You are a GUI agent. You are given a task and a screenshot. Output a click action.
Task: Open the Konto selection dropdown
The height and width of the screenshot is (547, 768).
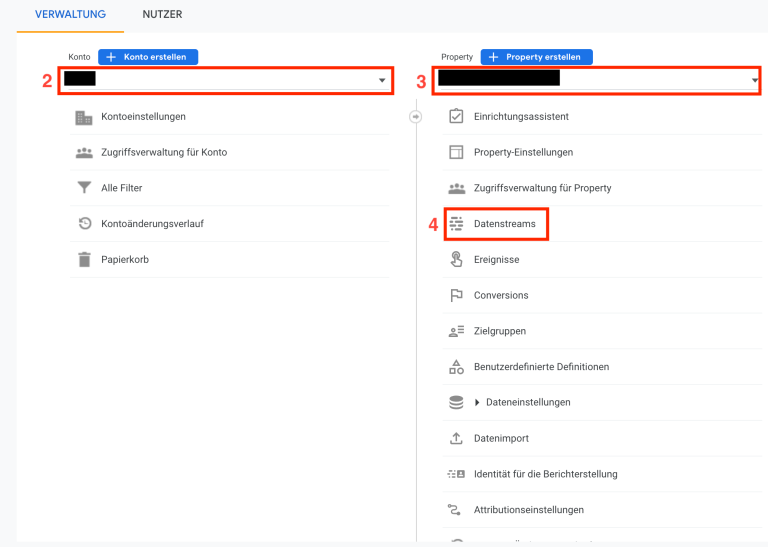click(226, 80)
